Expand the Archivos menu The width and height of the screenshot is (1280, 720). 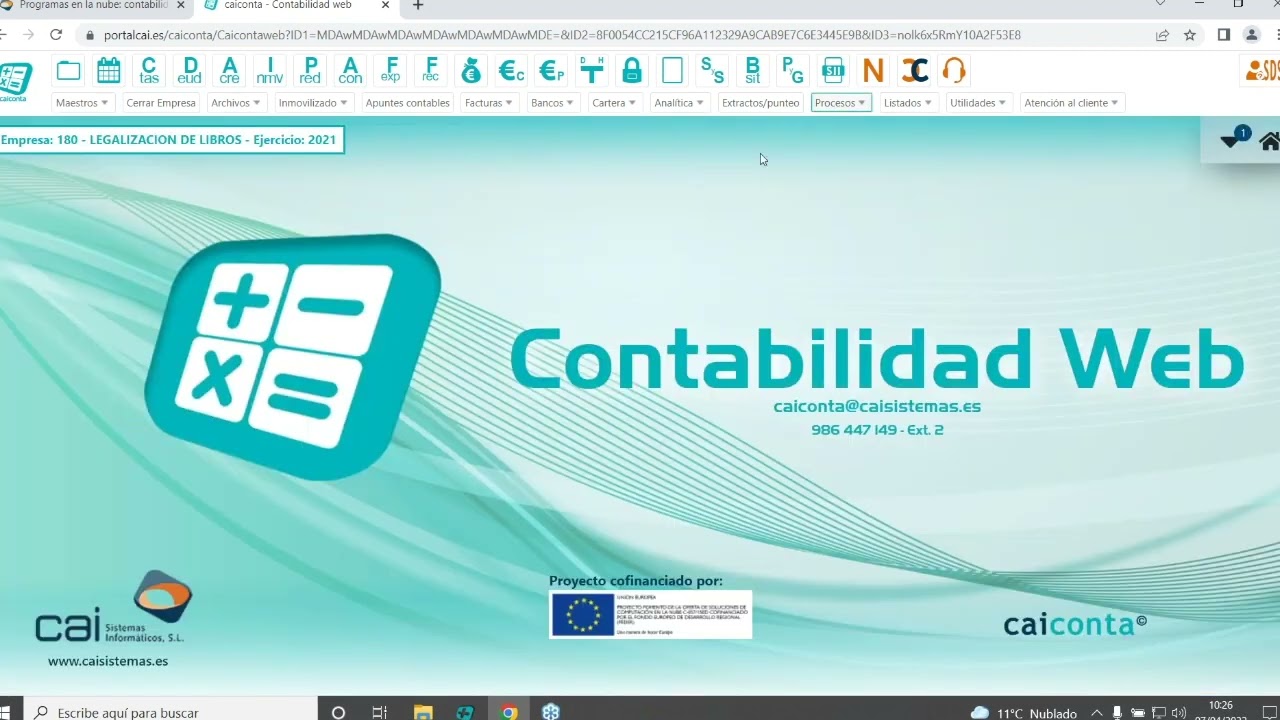tap(236, 103)
